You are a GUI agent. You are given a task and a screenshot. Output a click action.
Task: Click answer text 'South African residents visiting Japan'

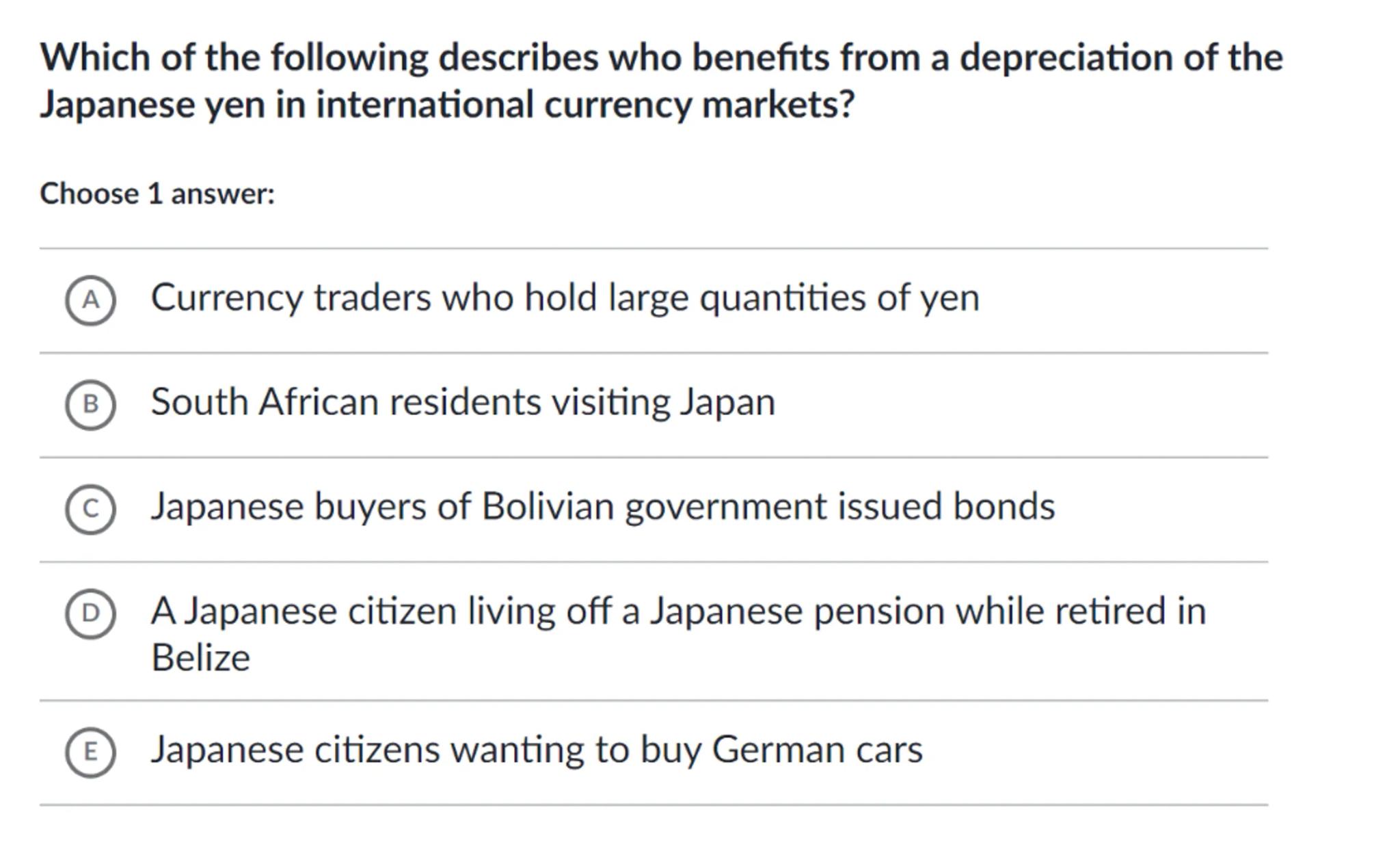tap(463, 402)
